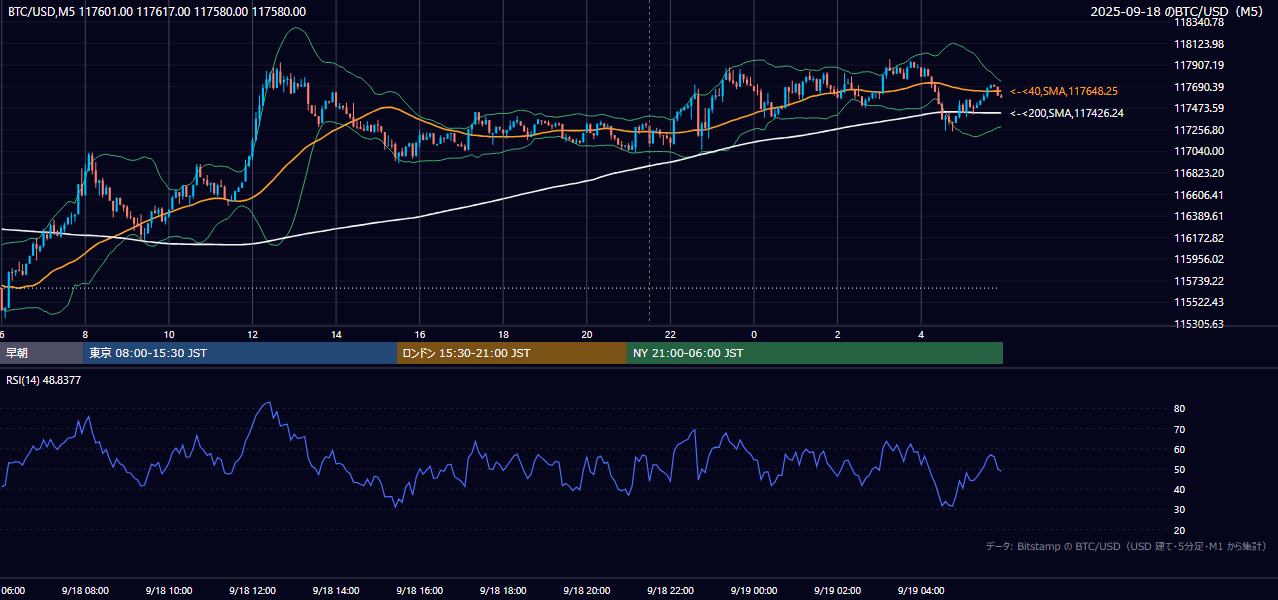
Task: Click the RSI(14) 48.8377 indicator label
Action: 44,380
